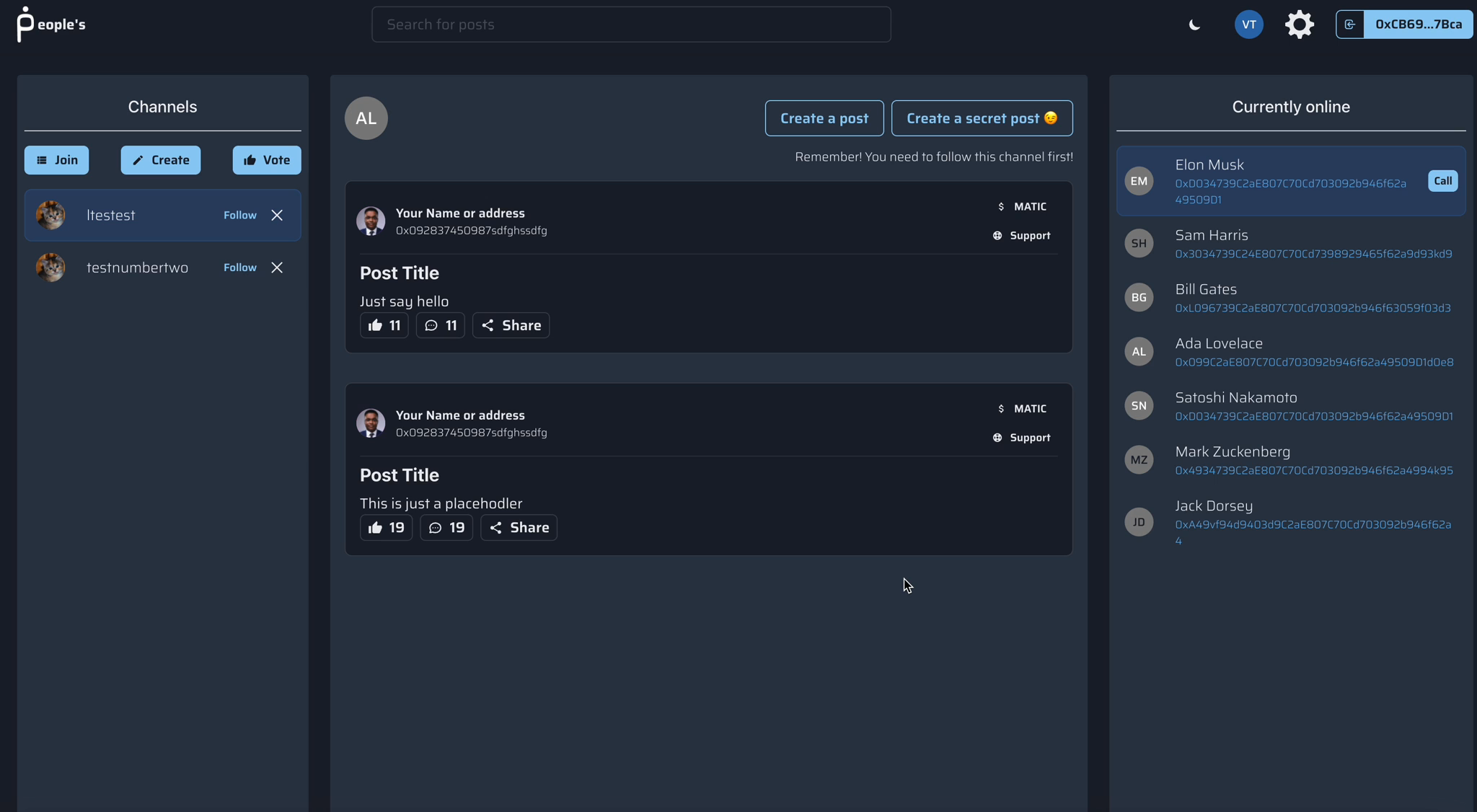Click MATIC on the placeholder post
Viewport: 1477px width, 812px height.
point(1022,409)
